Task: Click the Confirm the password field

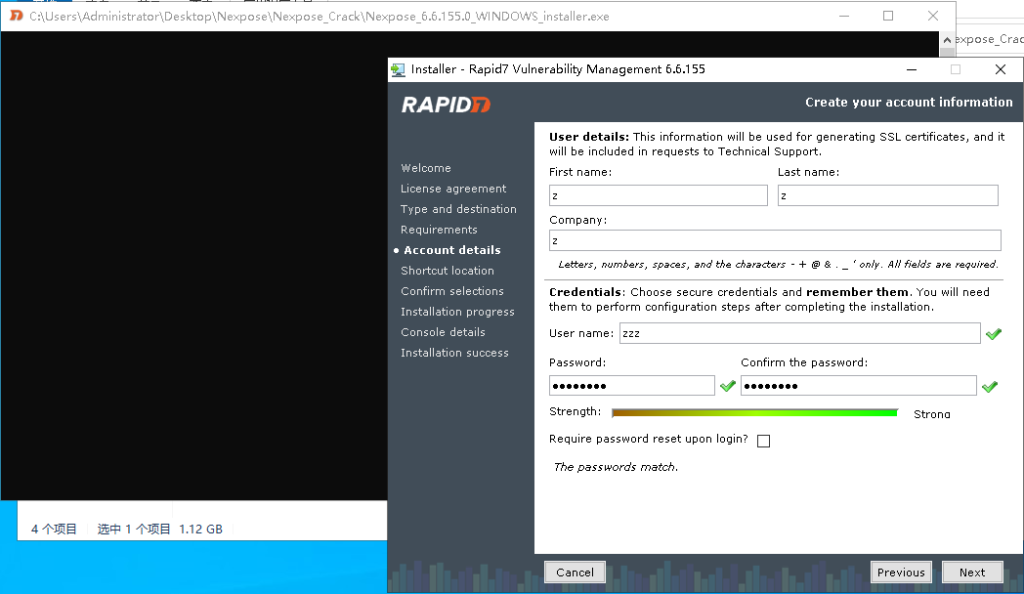Action: pos(858,386)
